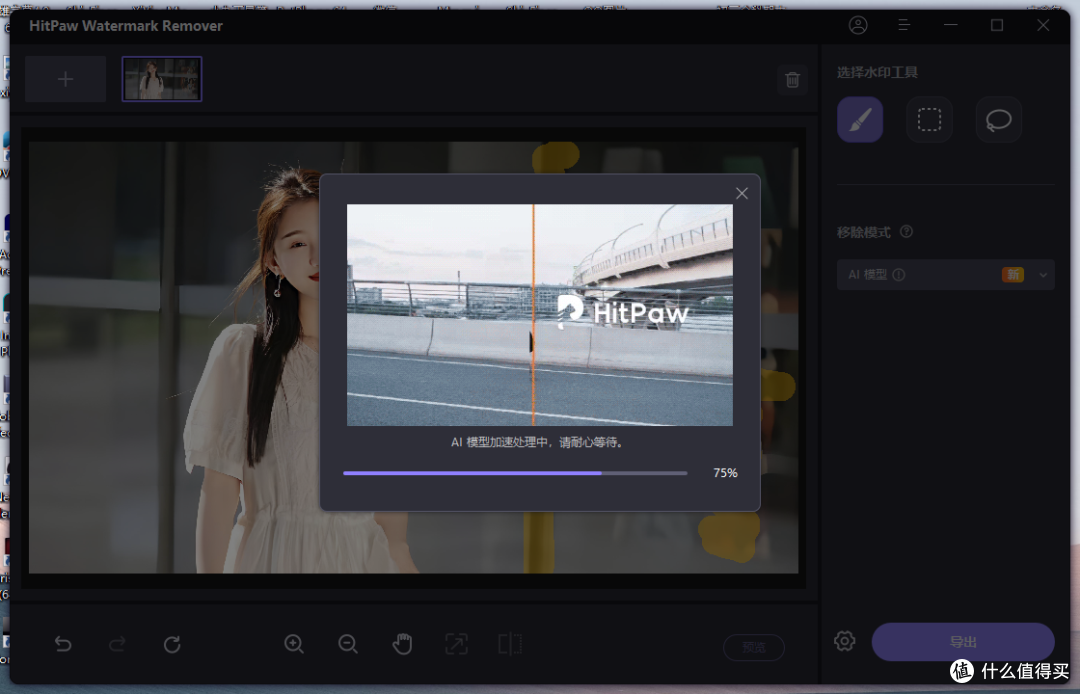1080x694 pixels.
Task: Click the 导出 export button
Action: pos(963,642)
